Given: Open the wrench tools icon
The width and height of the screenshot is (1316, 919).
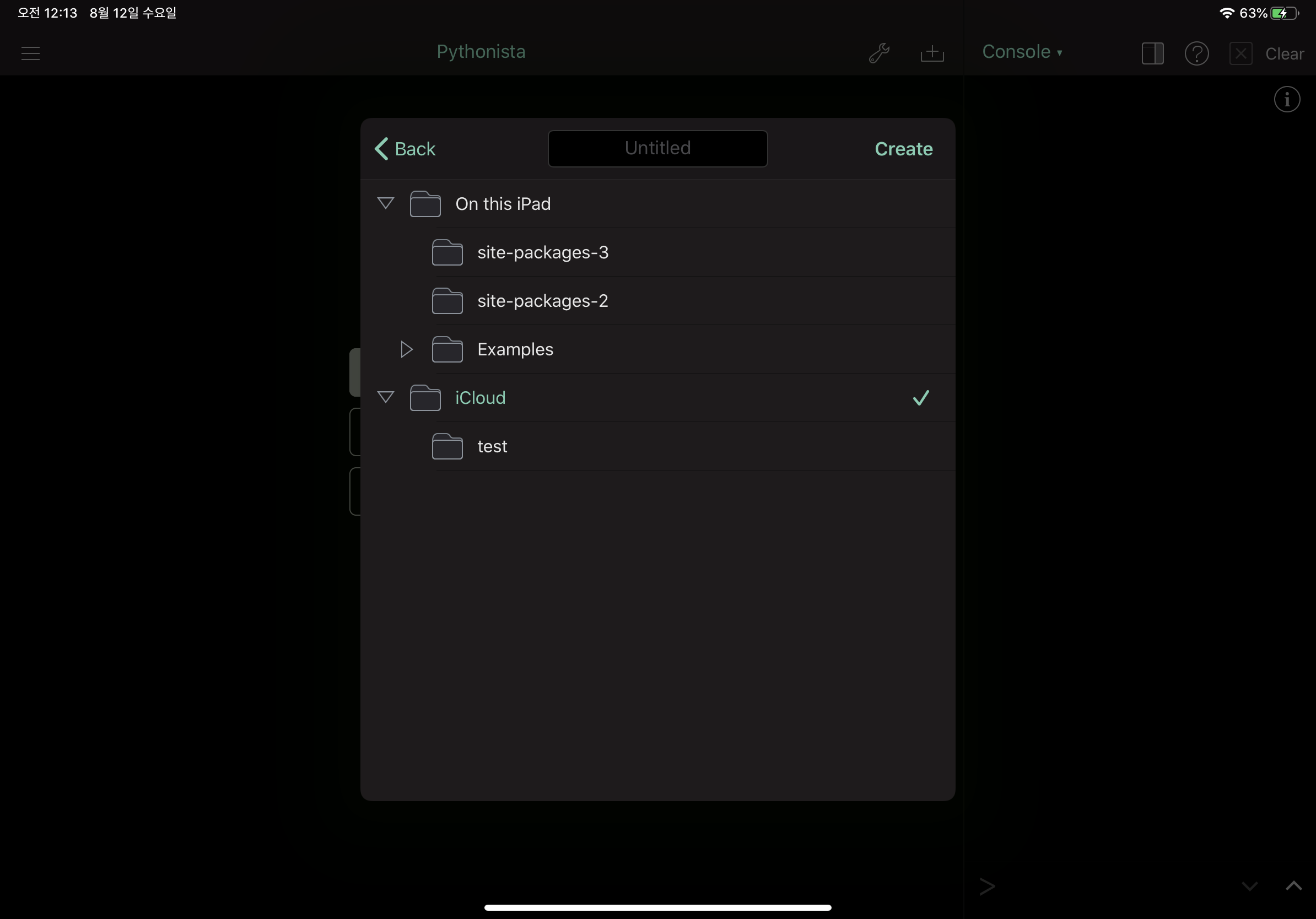Looking at the screenshot, I should pyautogui.click(x=878, y=53).
